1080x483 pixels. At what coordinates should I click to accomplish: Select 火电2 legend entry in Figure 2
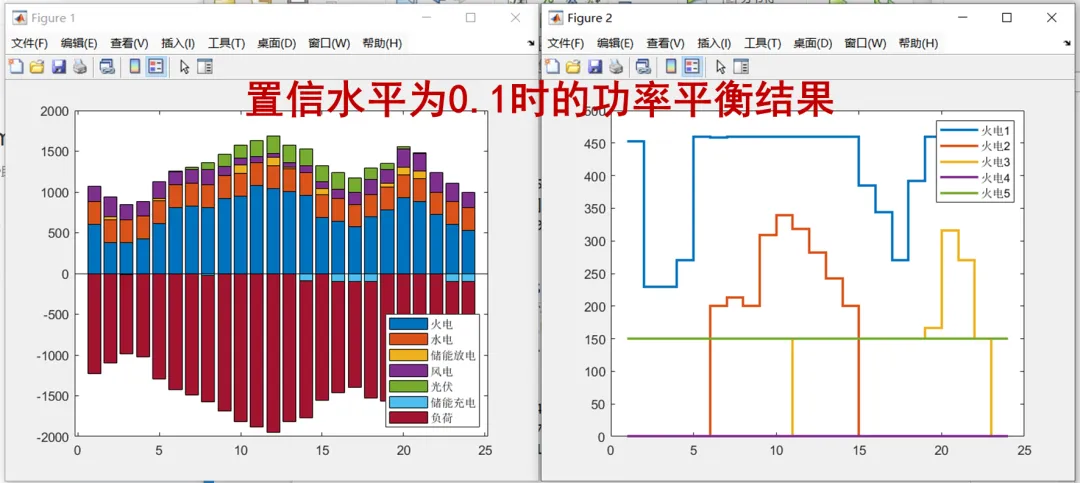pyautogui.click(x=977, y=146)
